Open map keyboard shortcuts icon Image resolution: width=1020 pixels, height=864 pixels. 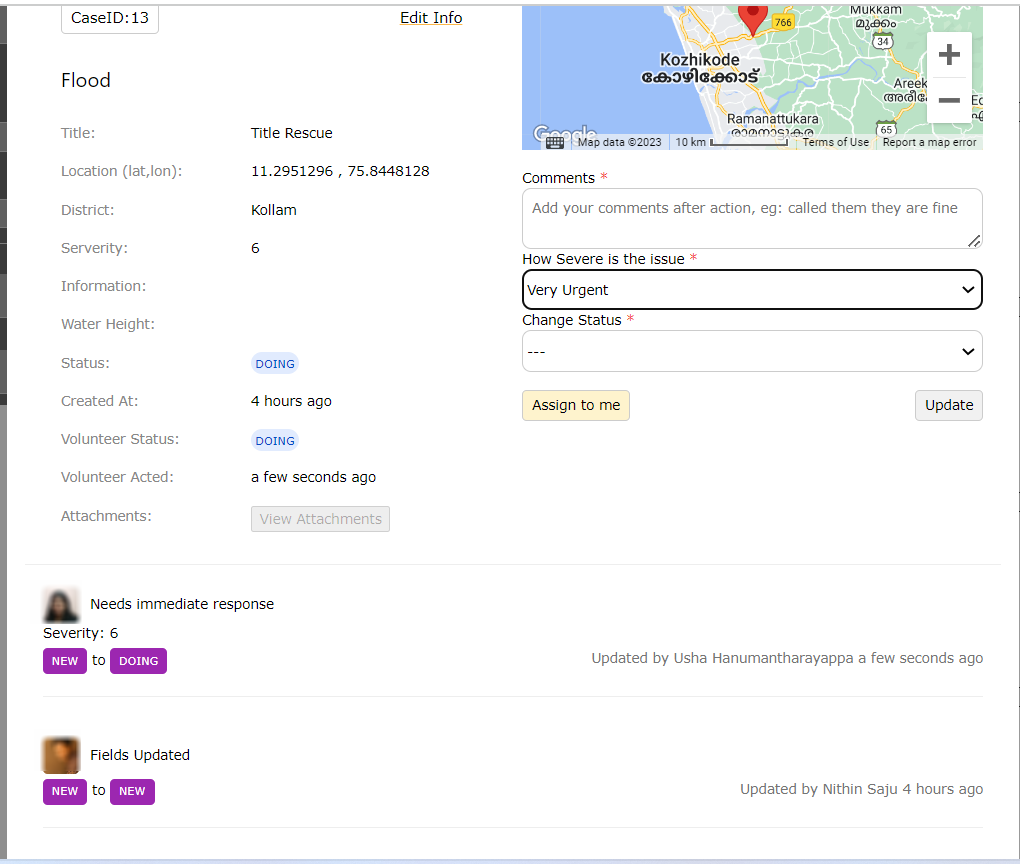coord(555,142)
